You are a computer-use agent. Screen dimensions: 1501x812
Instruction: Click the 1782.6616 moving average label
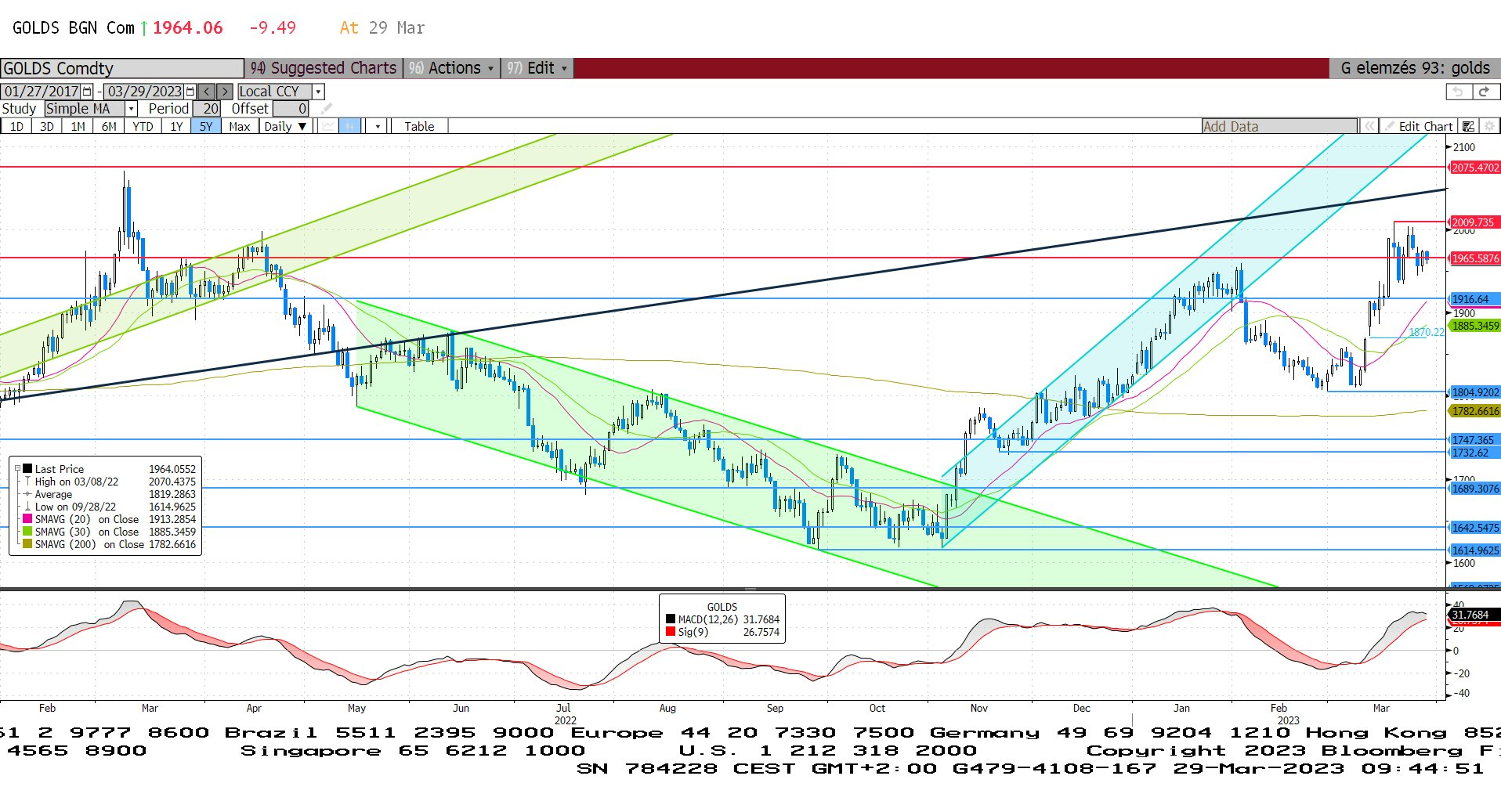tap(1474, 411)
